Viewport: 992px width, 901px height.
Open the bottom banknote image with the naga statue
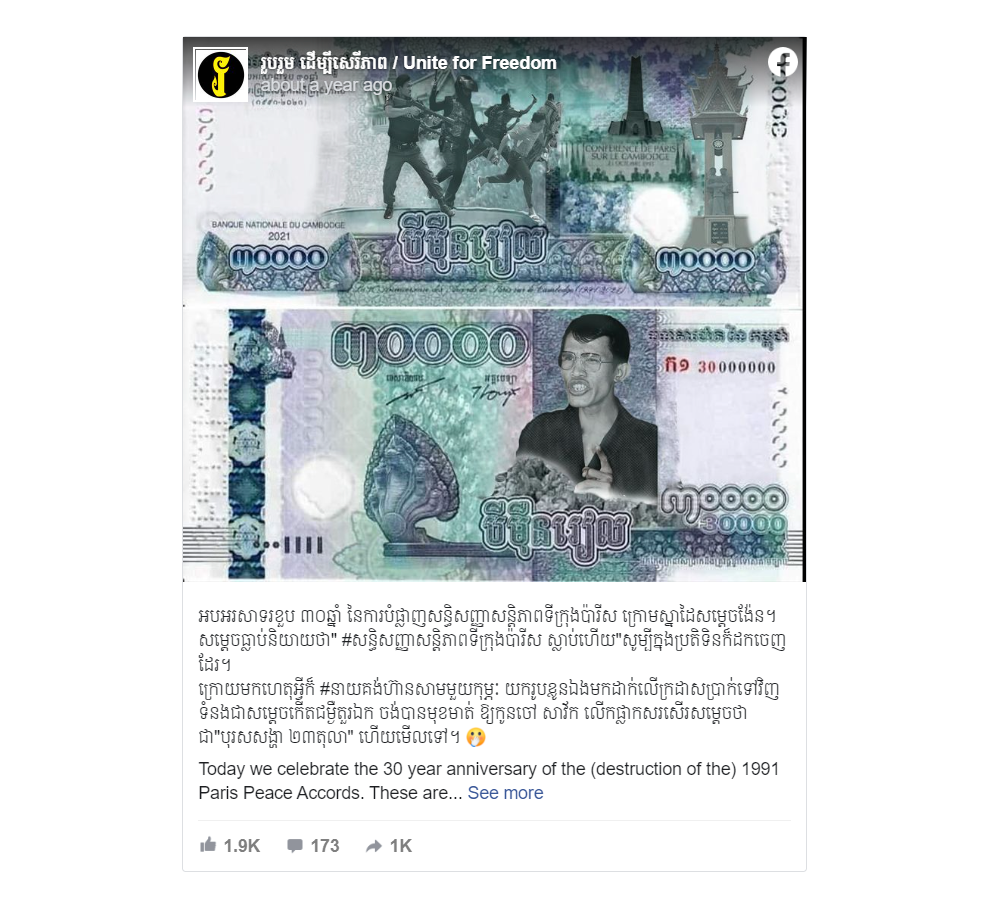click(x=494, y=444)
